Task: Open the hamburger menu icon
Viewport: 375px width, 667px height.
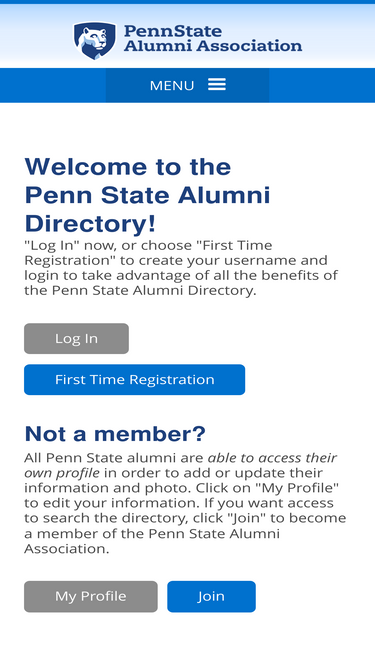Action: (217, 85)
